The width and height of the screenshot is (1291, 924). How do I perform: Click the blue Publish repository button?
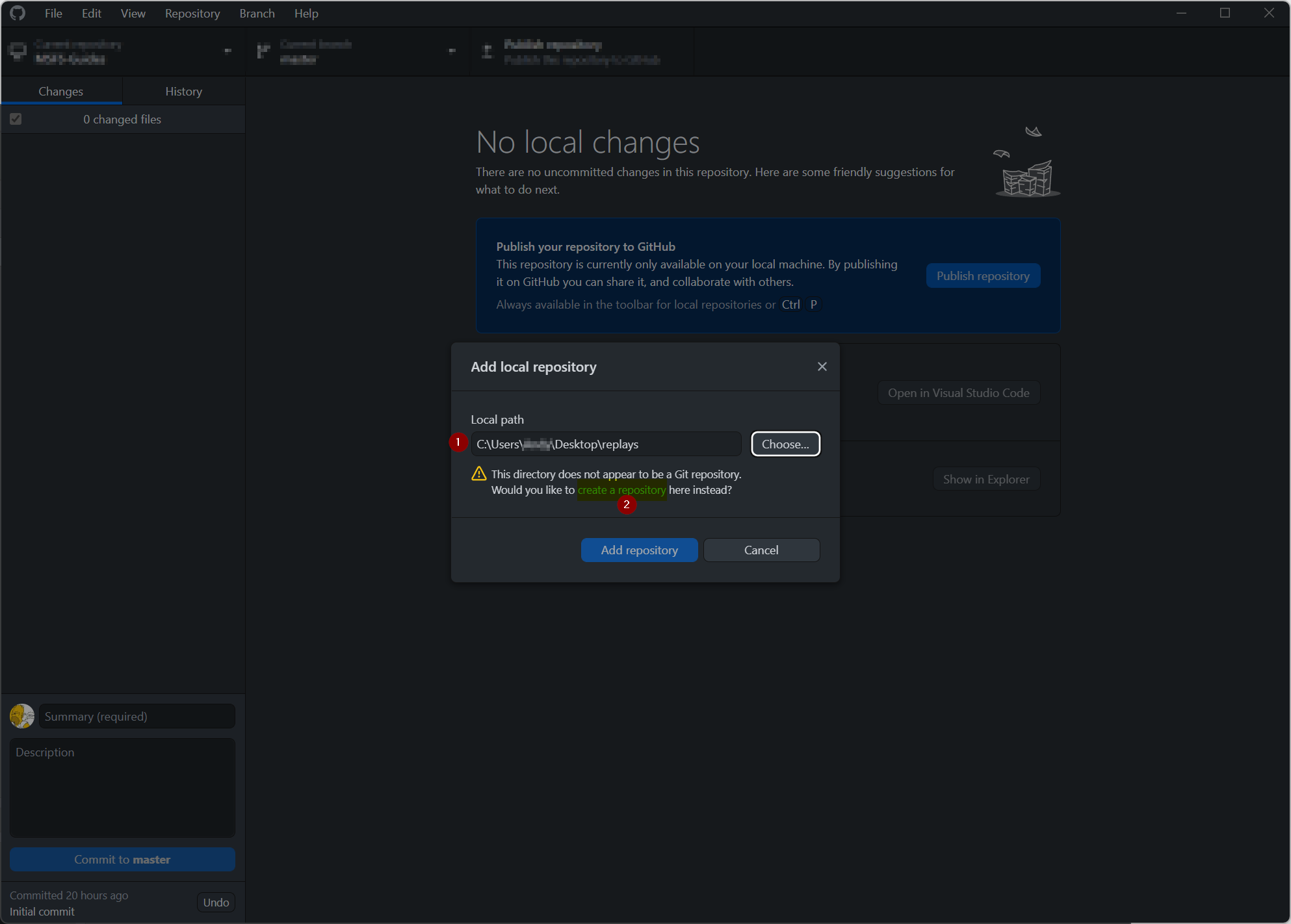[983, 276]
